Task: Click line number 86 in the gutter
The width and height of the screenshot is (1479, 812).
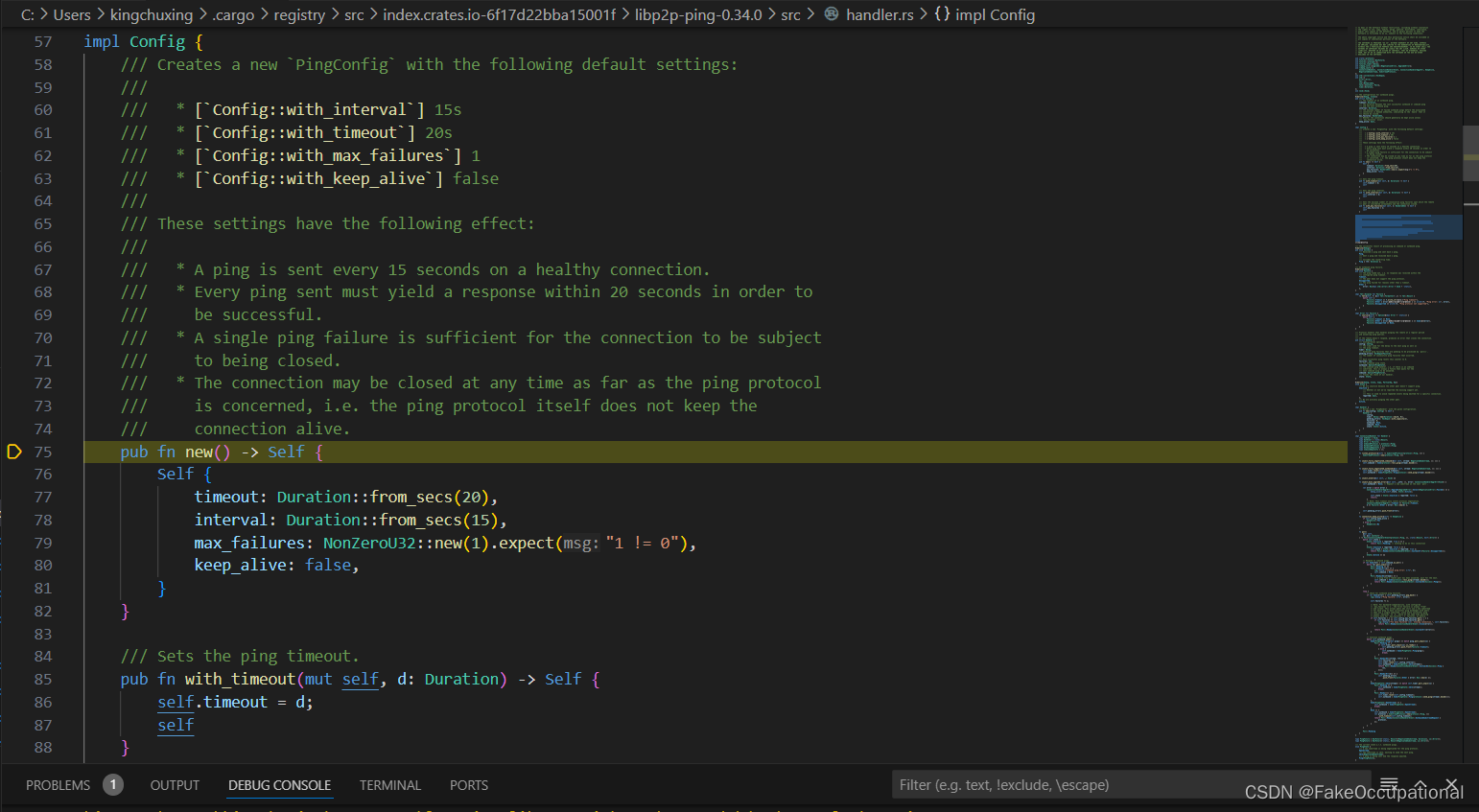Action: tap(43, 702)
